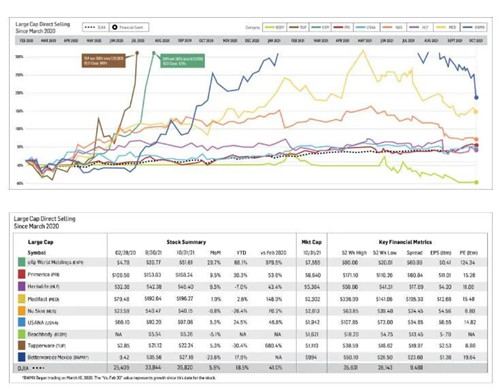Viewport: 500px width, 390px height.
Task: Click the red Primerica color swatch
Action: [22, 275]
